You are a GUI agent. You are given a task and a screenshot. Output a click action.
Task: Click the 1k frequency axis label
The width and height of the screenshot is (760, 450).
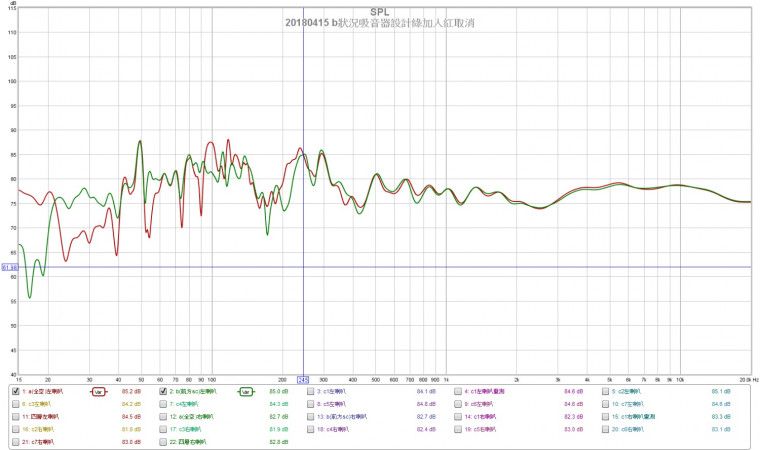pyautogui.click(x=446, y=380)
